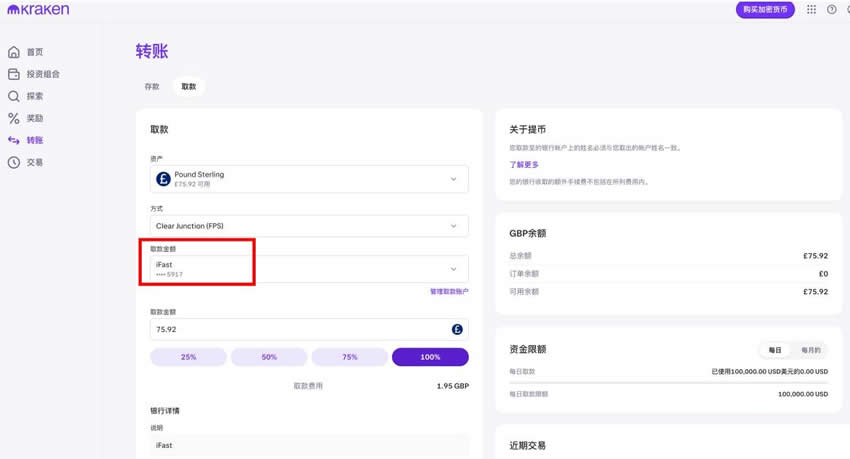Click the 探索 search icon in sidebar
Screen dimensions: 850x459
[14, 96]
